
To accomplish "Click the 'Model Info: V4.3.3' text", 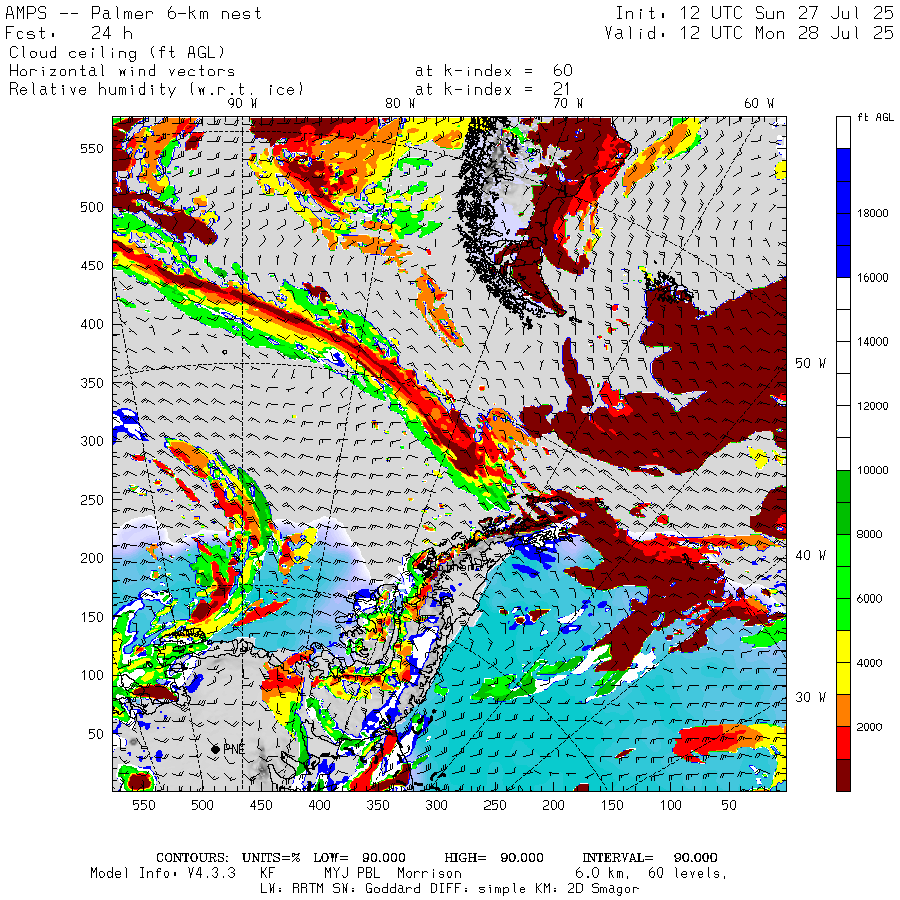I will 163,873.
